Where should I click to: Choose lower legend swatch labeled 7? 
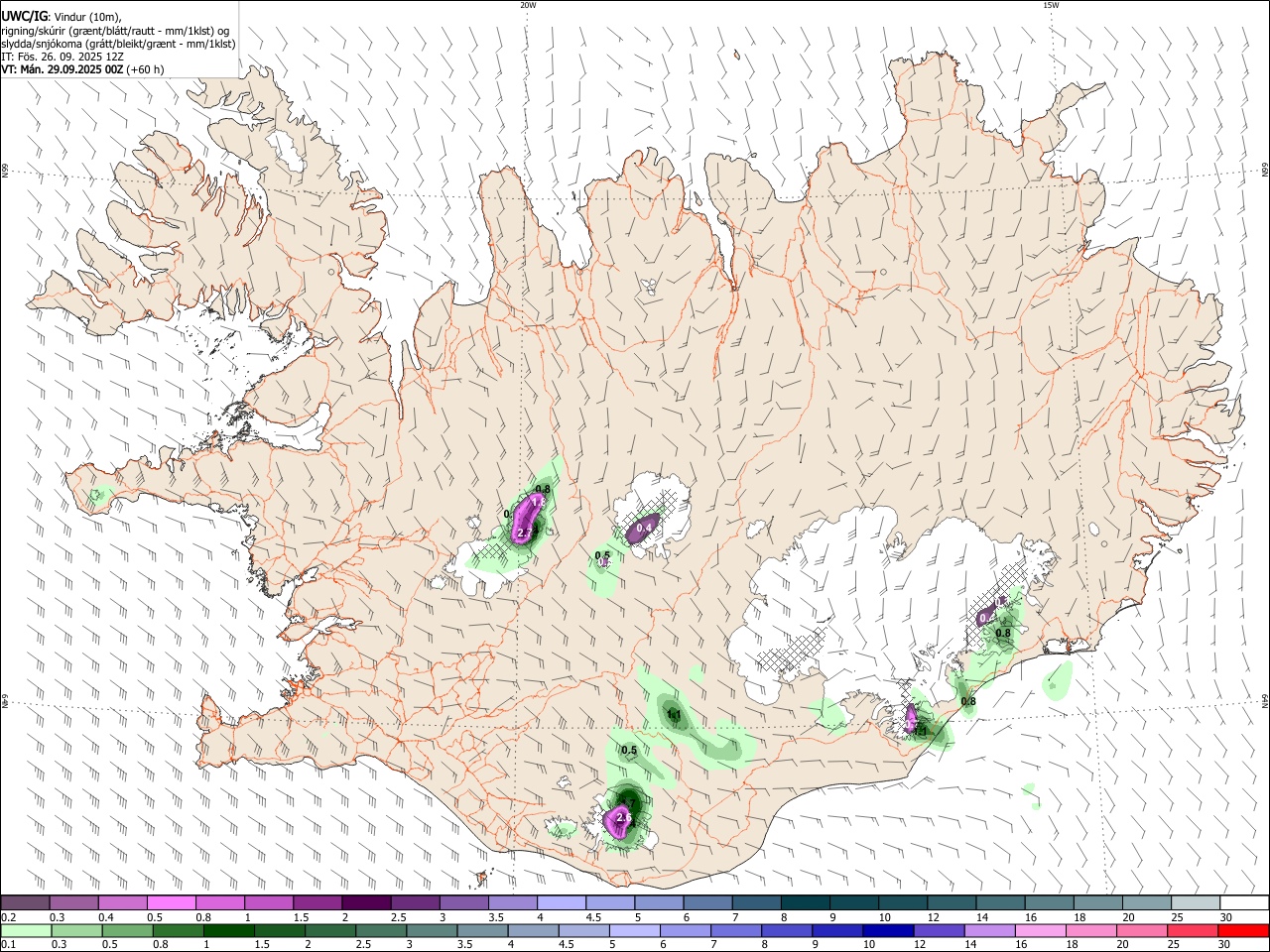click(736, 930)
